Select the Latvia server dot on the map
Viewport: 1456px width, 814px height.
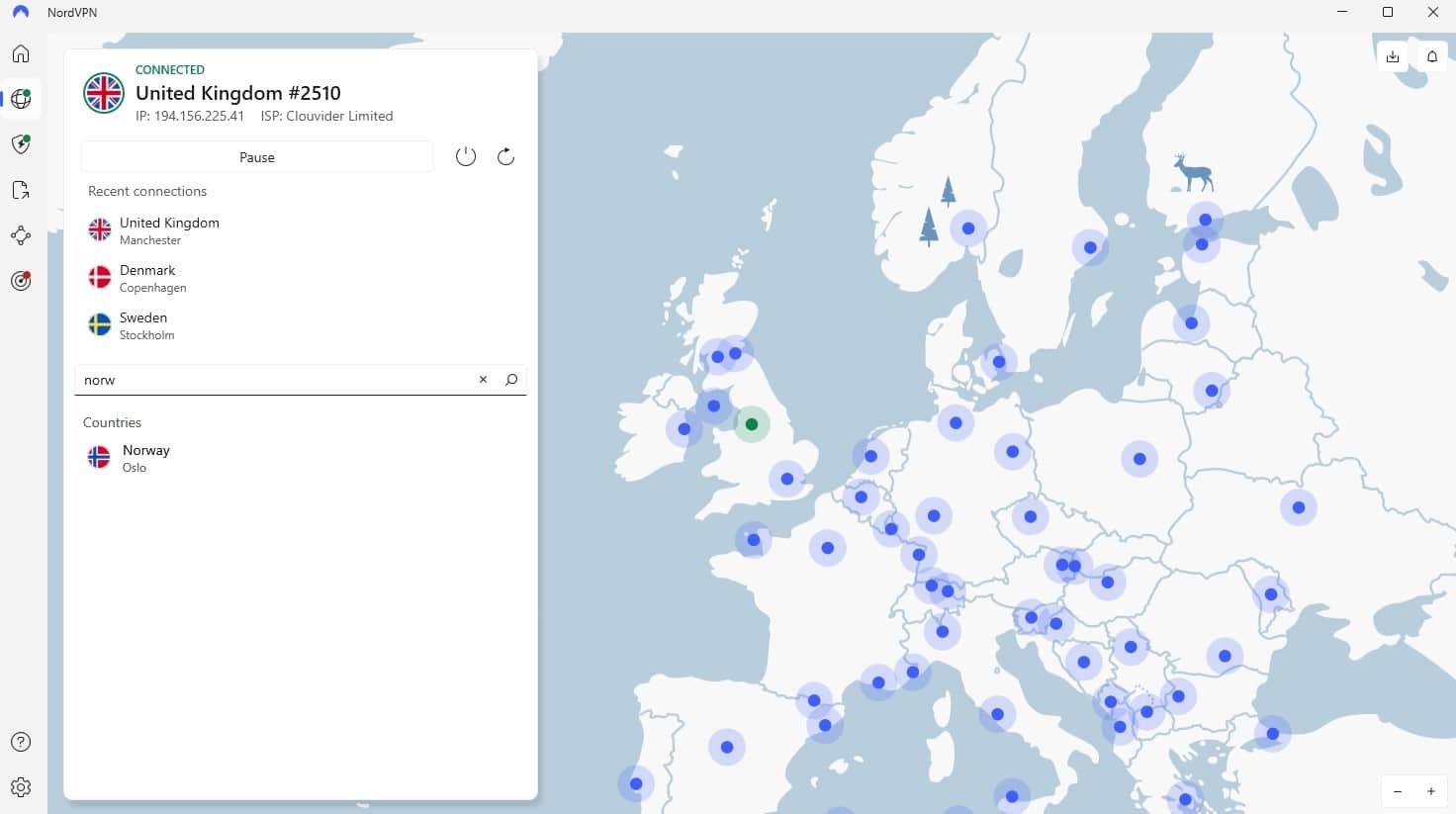(1191, 323)
